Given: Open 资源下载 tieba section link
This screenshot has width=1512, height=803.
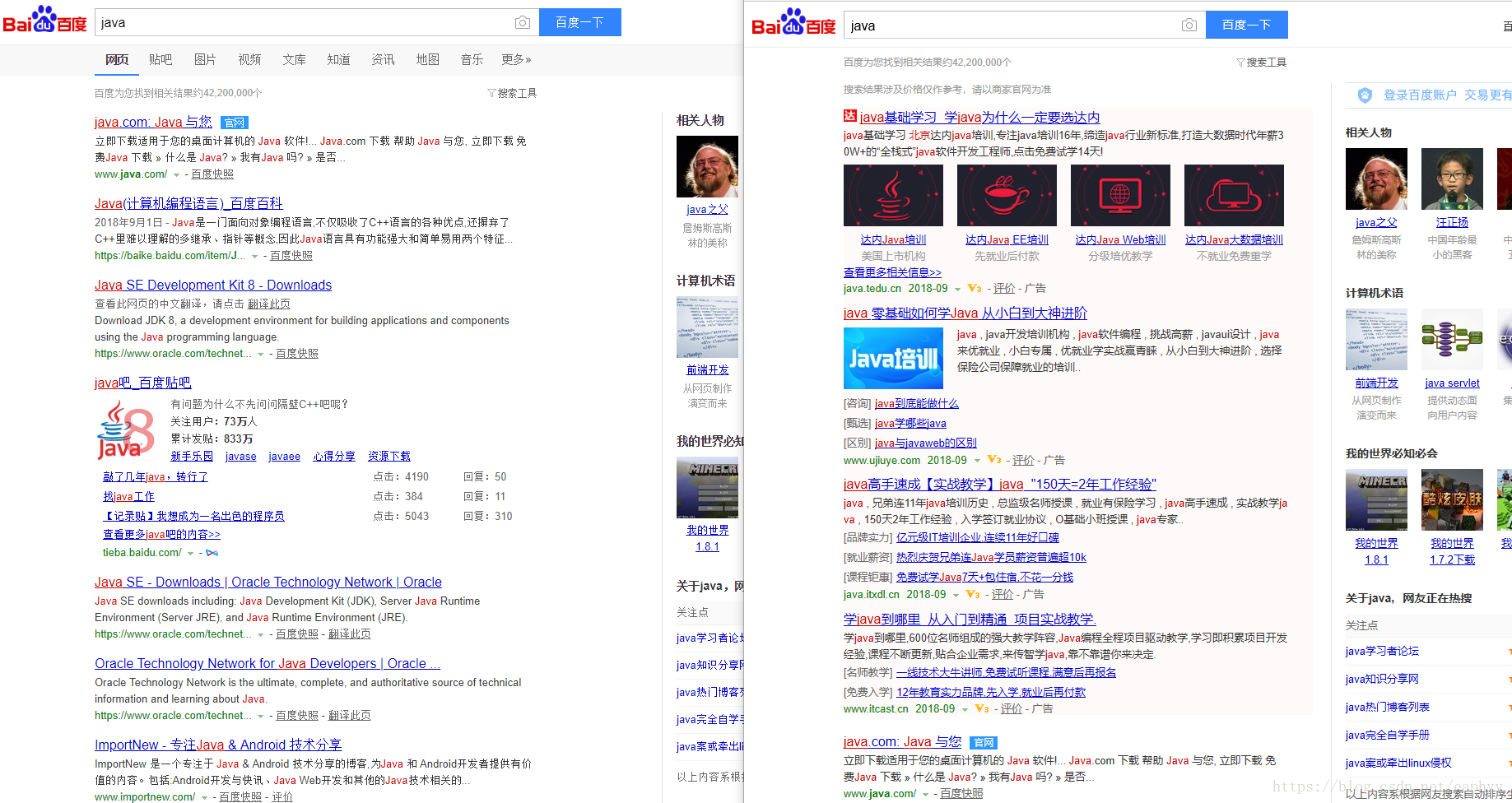Looking at the screenshot, I should coord(388,456).
